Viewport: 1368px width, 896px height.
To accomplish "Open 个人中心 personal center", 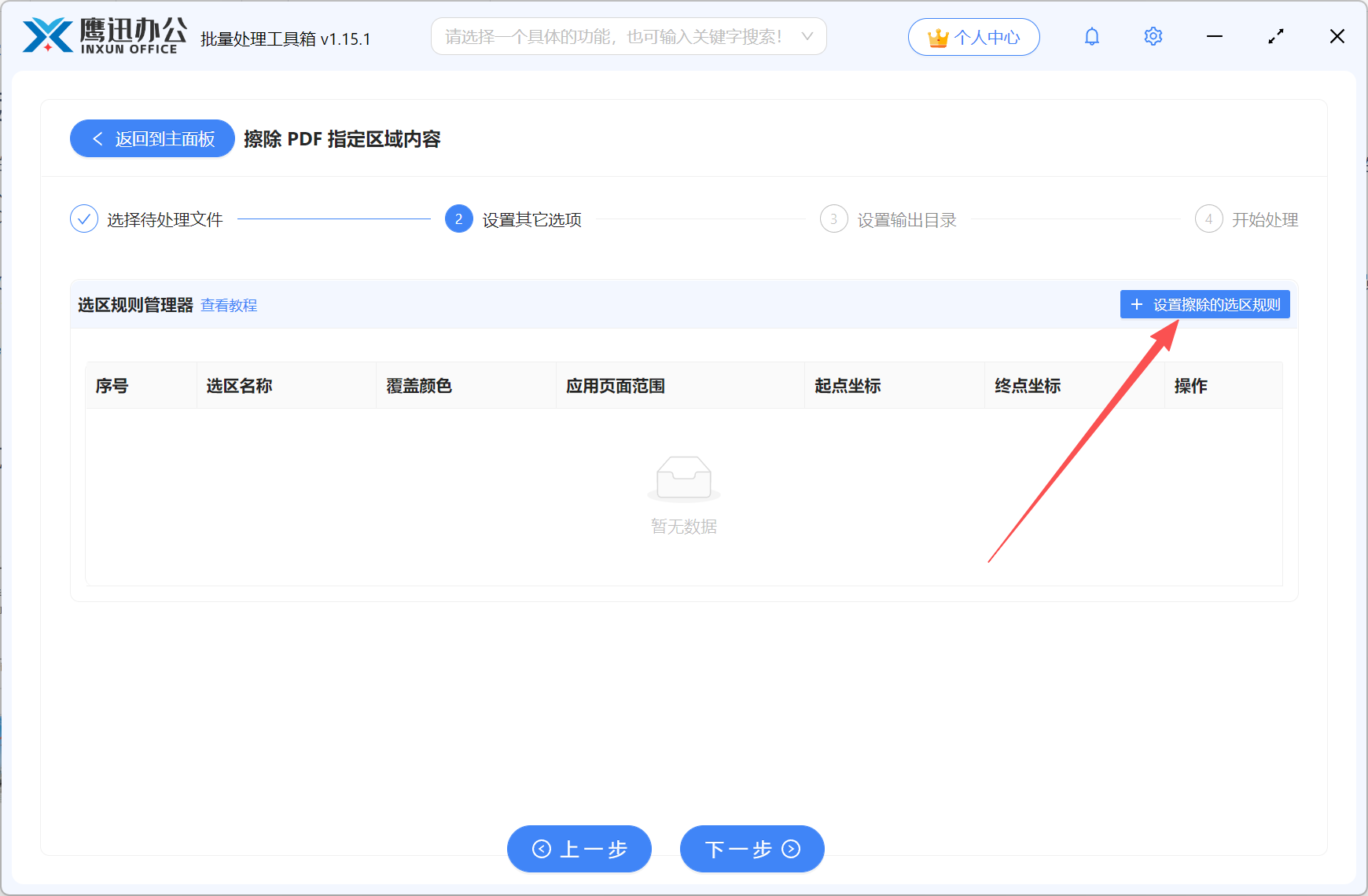I will [974, 36].
